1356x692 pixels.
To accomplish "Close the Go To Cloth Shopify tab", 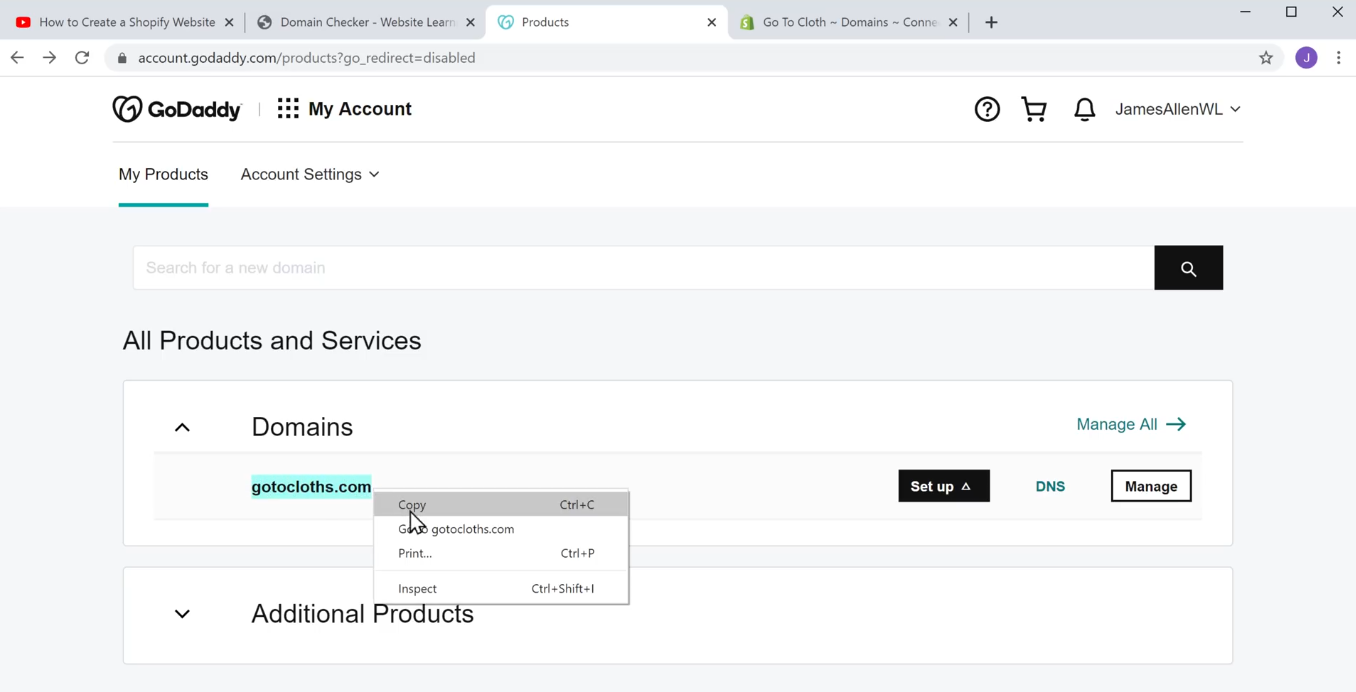I will point(952,22).
